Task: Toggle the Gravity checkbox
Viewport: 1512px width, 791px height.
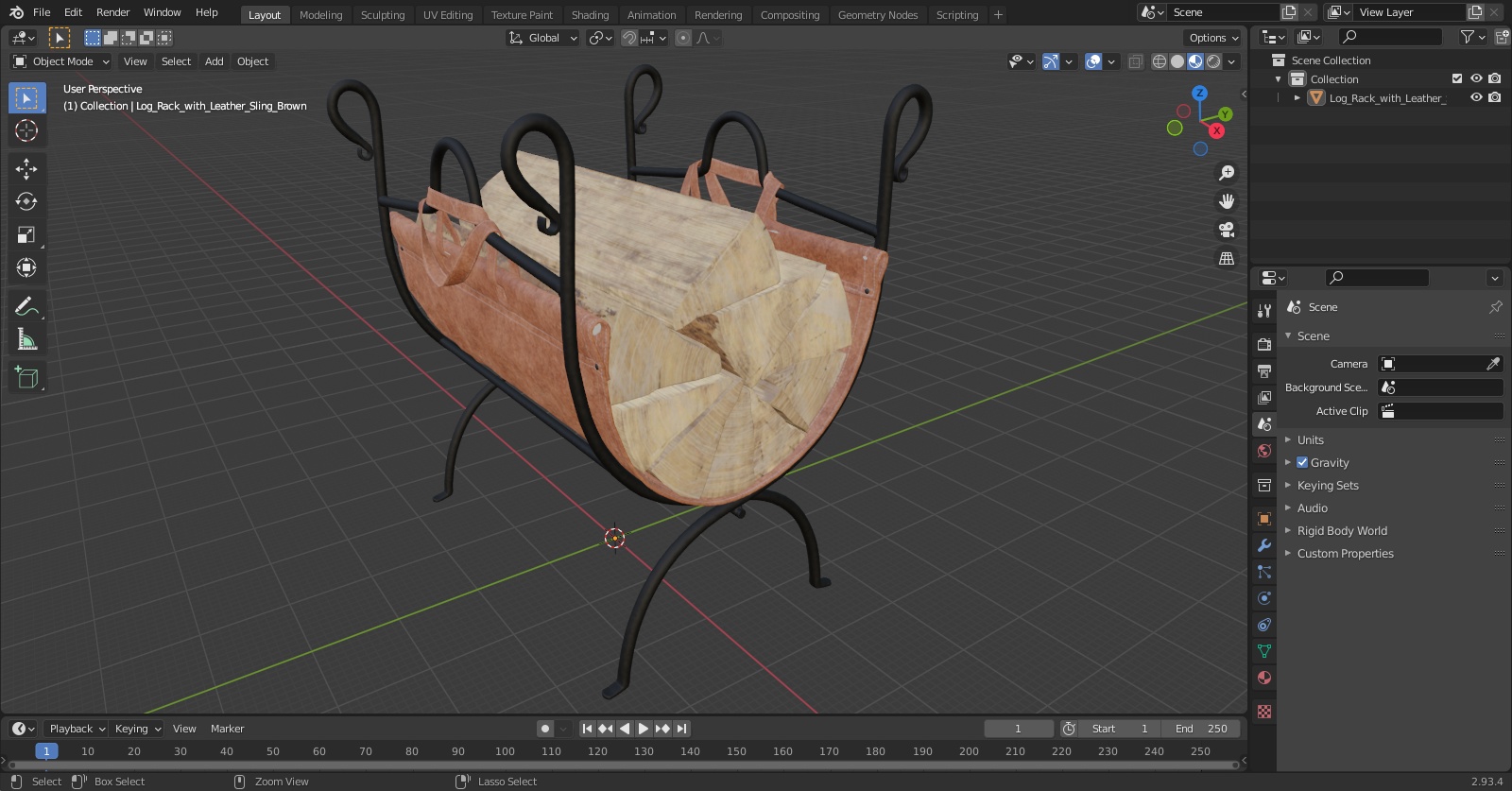Action: click(1302, 463)
